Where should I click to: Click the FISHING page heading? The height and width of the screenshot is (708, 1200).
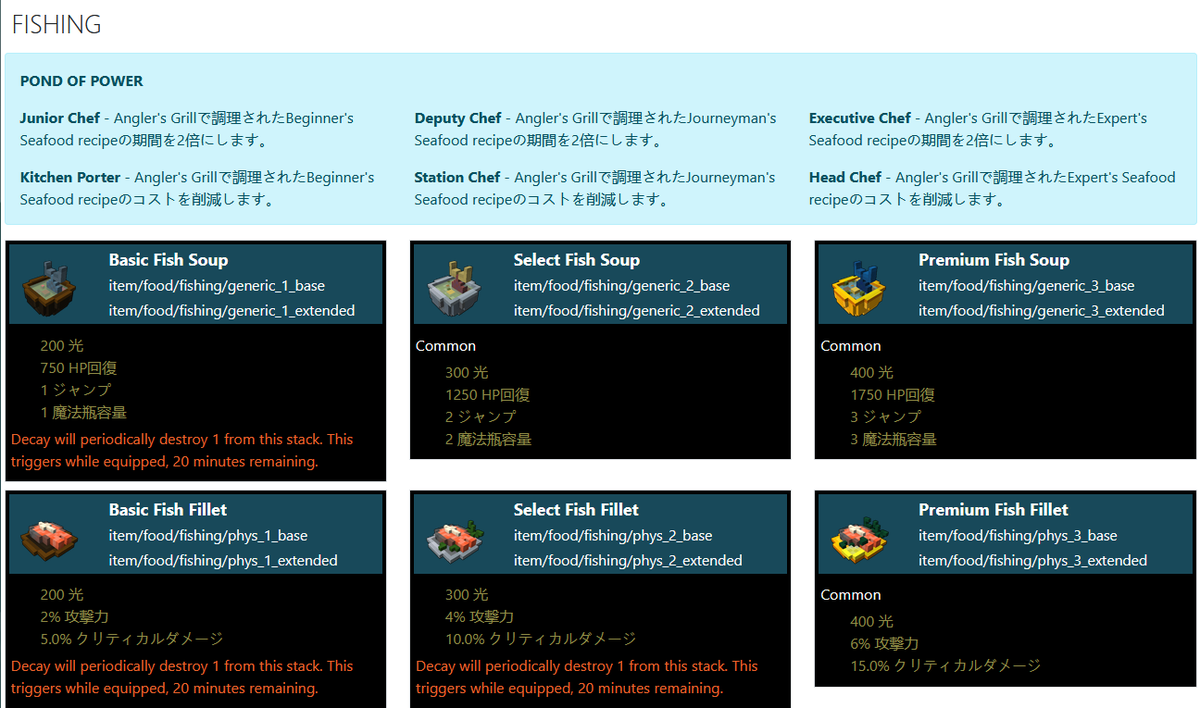click(55, 24)
